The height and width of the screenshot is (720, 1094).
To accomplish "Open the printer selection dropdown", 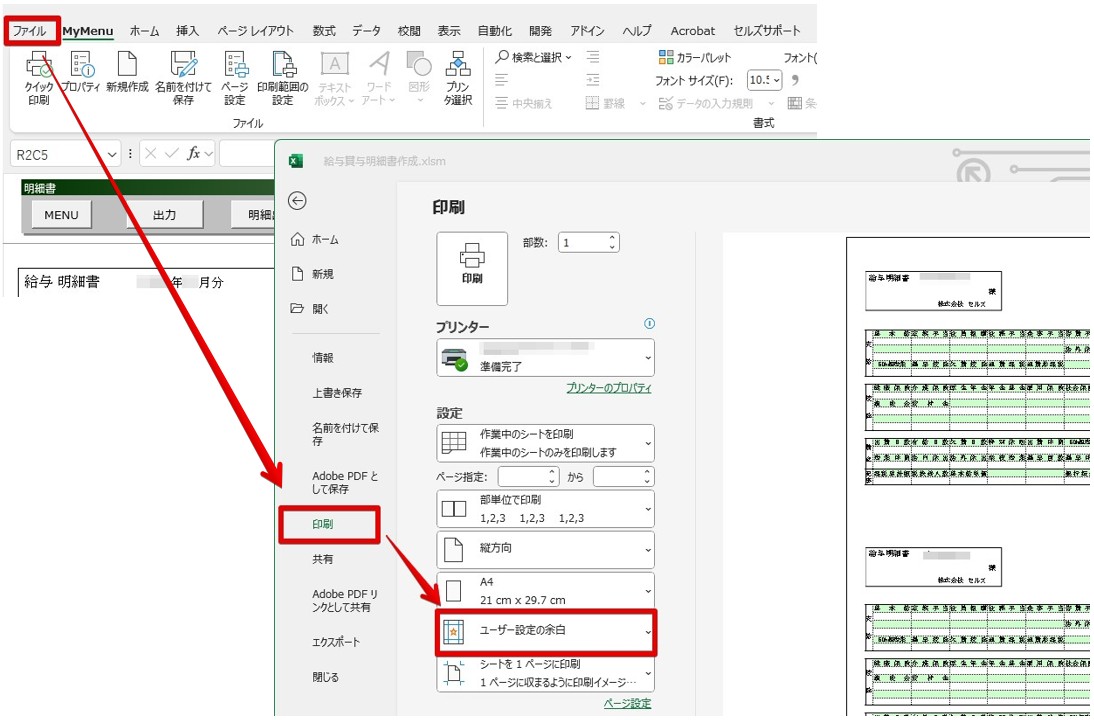I will (x=546, y=358).
